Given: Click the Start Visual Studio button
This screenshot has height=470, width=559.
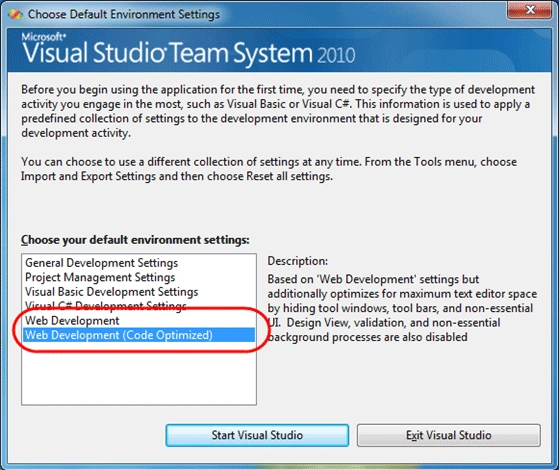Looking at the screenshot, I should (x=257, y=435).
